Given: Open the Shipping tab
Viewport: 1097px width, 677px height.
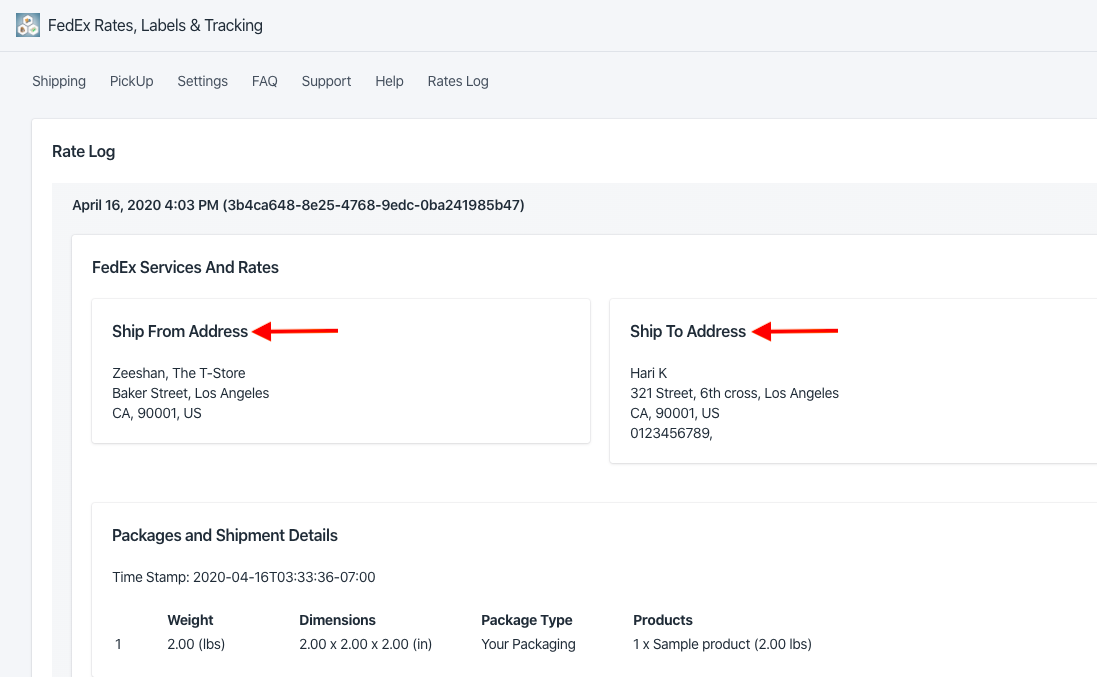Looking at the screenshot, I should 59,81.
